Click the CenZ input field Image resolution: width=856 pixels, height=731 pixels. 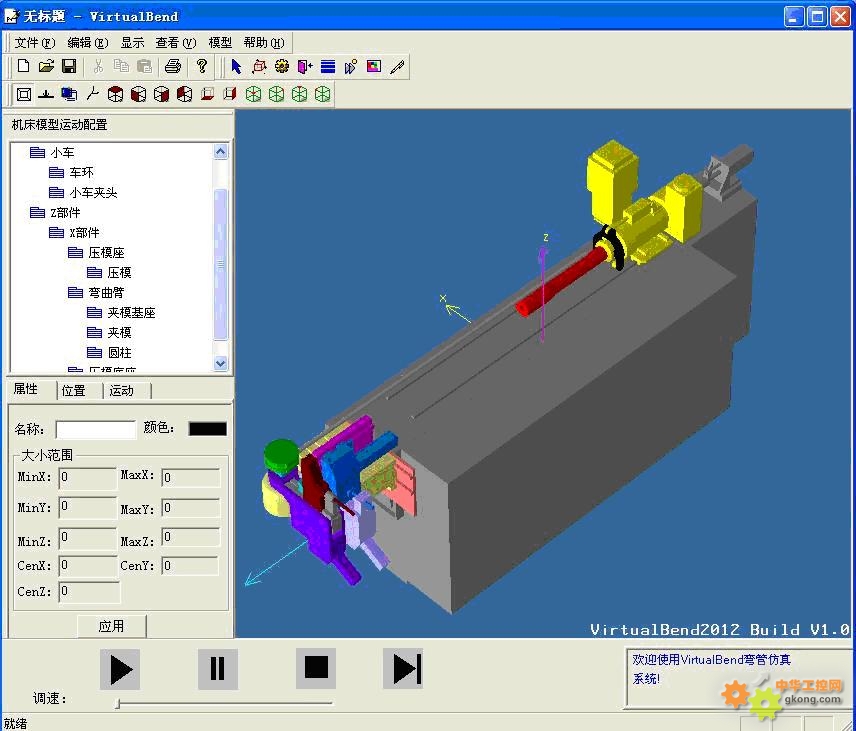click(90, 592)
